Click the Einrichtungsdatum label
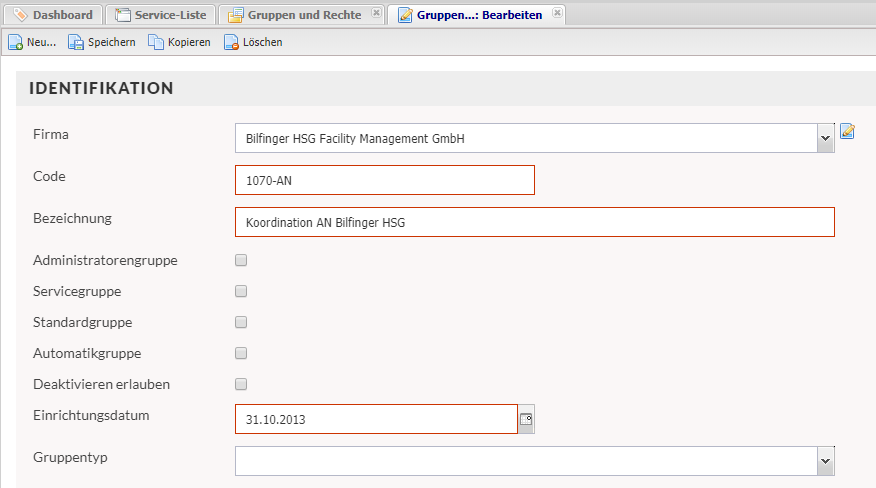876x488 pixels. tap(91, 415)
